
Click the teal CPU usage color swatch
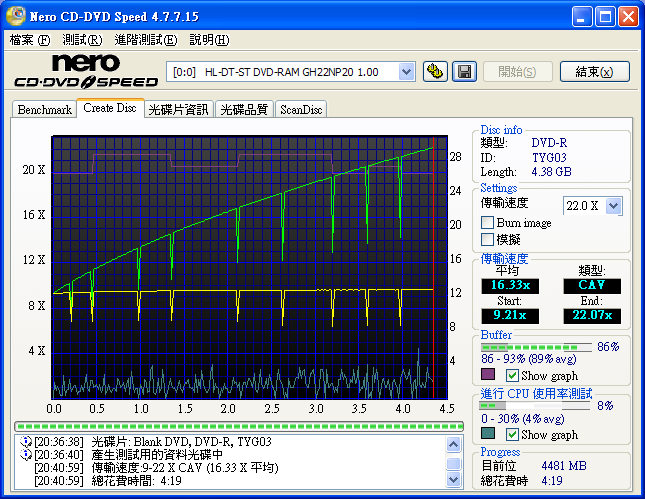click(x=488, y=435)
